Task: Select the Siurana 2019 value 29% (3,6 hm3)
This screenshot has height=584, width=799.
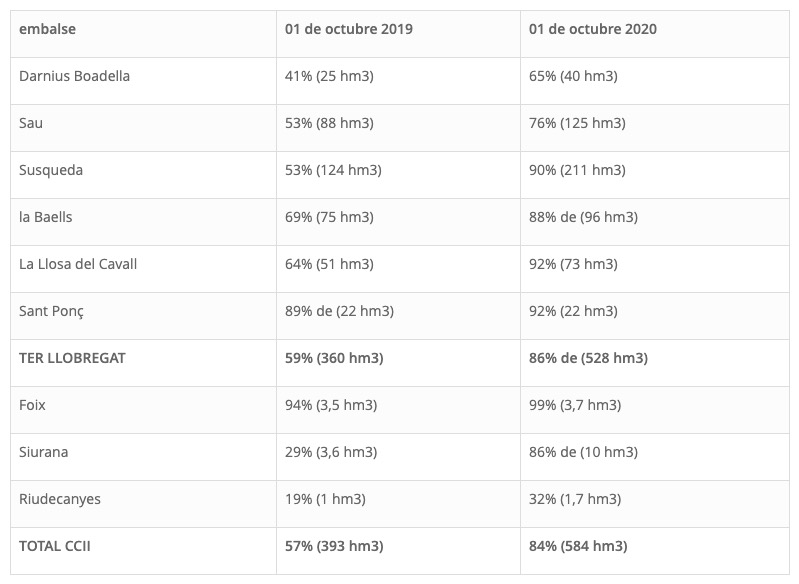Action: click(x=331, y=452)
